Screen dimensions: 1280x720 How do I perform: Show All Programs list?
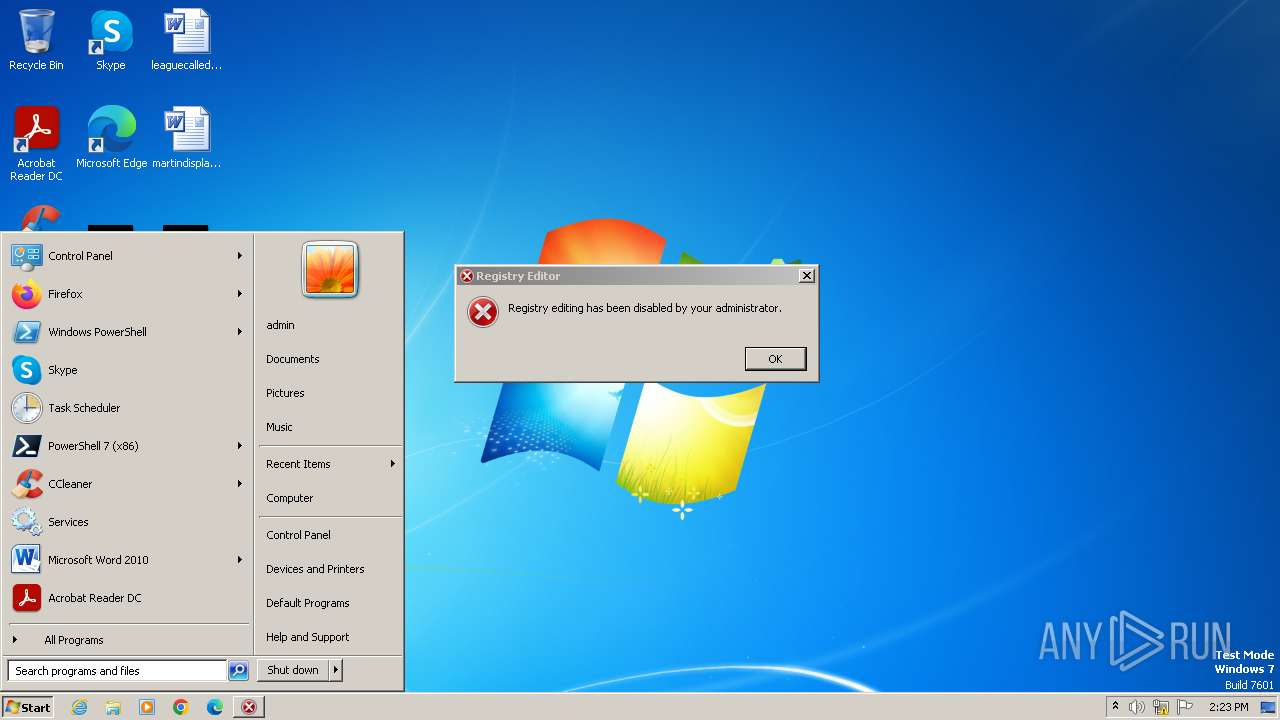click(x=127, y=640)
